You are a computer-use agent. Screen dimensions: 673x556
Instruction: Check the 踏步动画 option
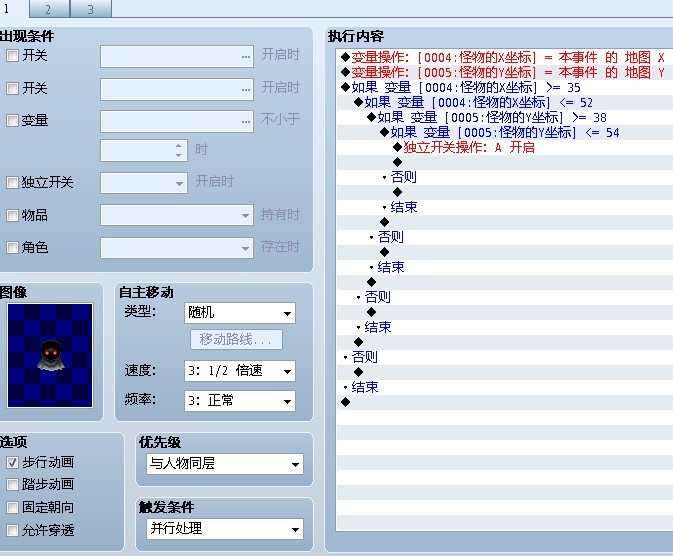click(x=12, y=484)
